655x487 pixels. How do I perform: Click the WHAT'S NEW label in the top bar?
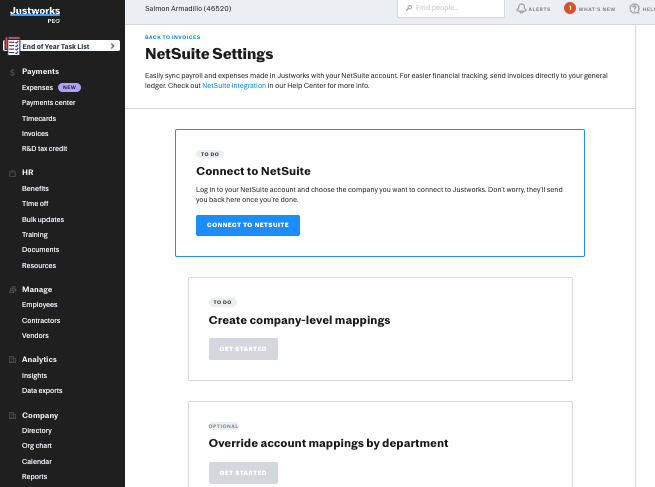[597, 9]
